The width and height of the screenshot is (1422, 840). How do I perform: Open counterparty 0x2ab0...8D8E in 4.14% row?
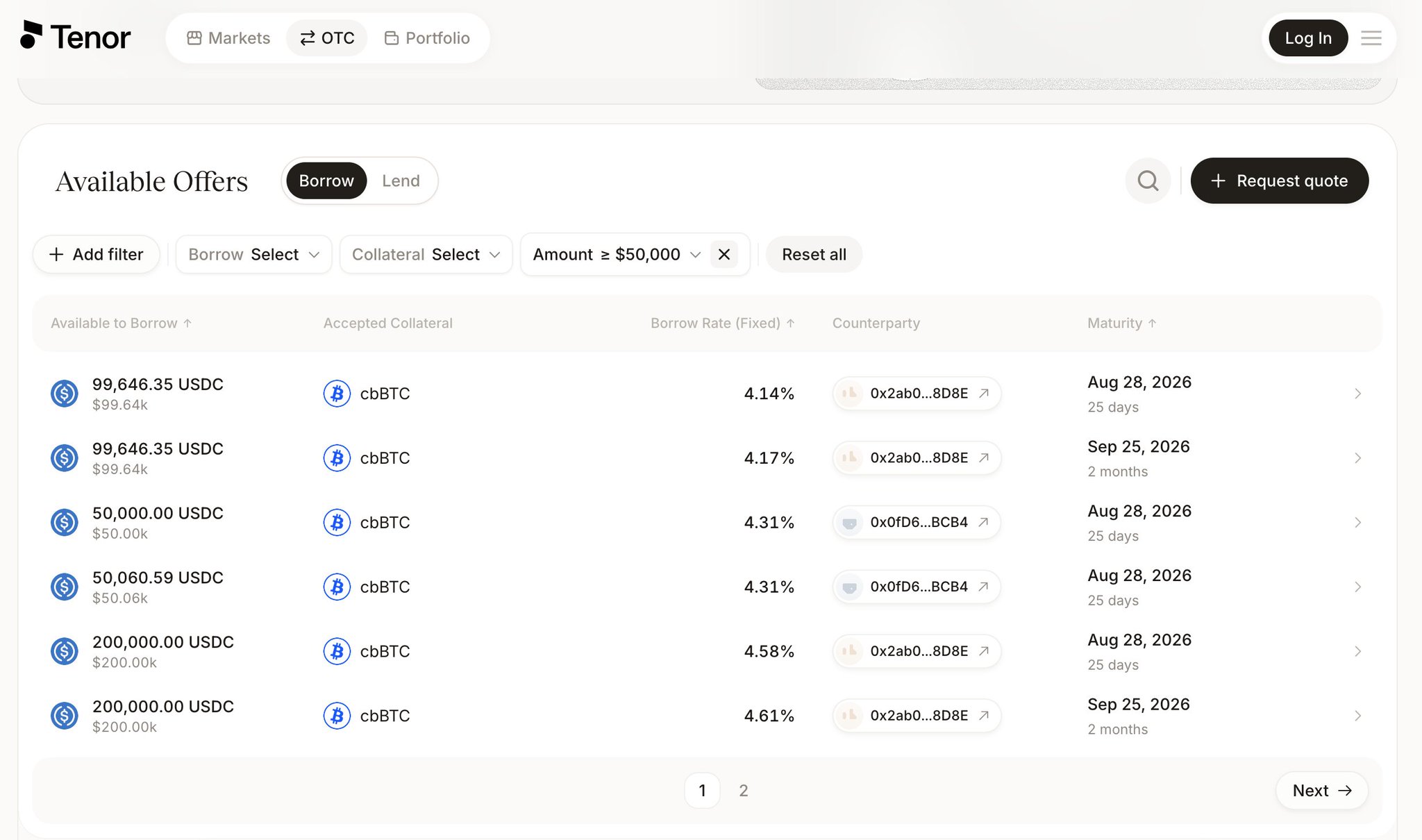(x=917, y=394)
